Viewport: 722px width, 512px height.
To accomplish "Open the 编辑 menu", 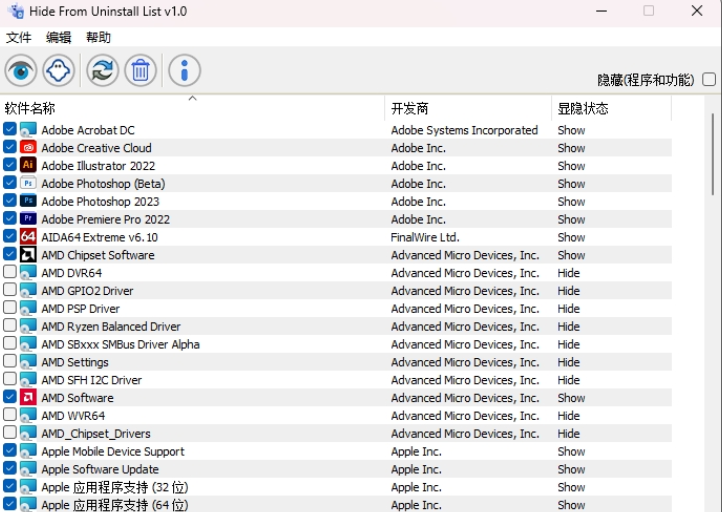I will [x=59, y=37].
